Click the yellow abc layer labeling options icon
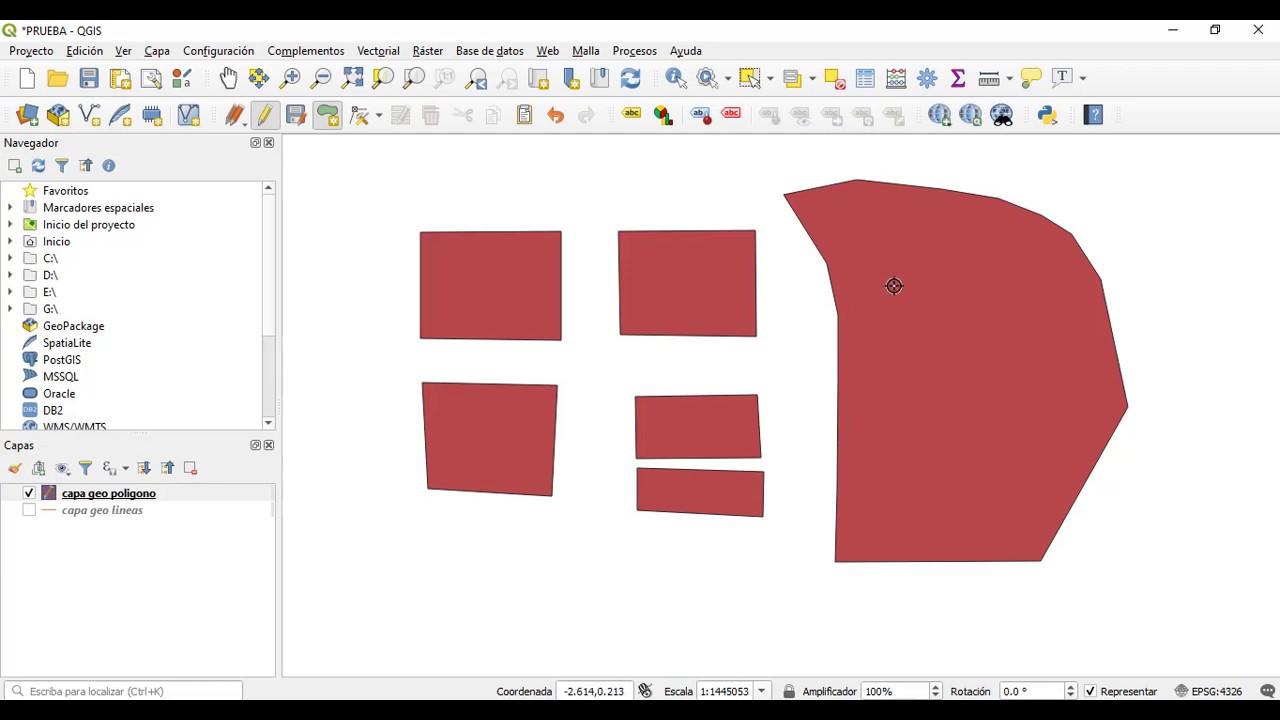The image size is (1280, 720). click(631, 113)
